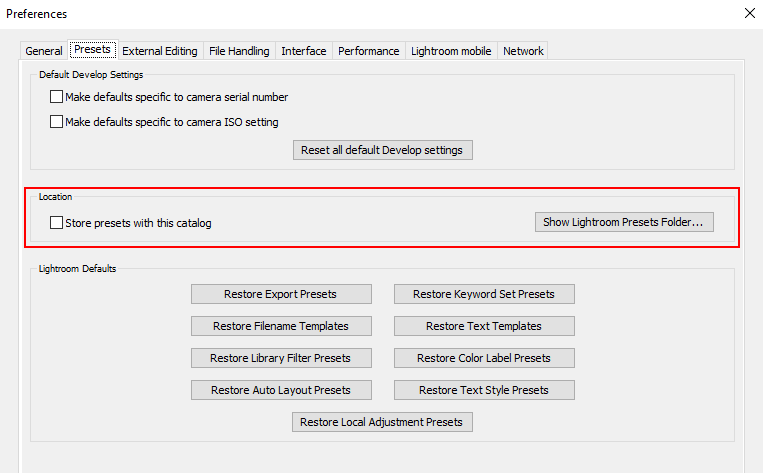Select the Presets tab

tap(92, 50)
